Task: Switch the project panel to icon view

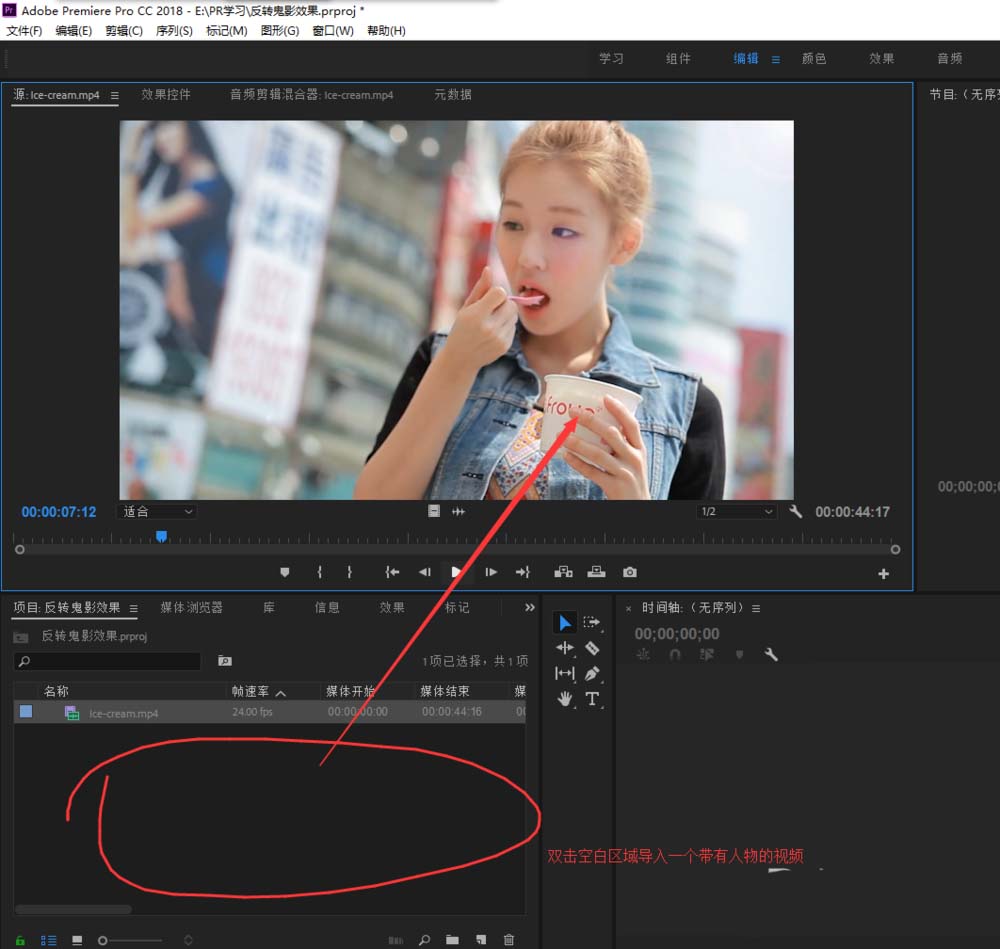Action: (77, 940)
